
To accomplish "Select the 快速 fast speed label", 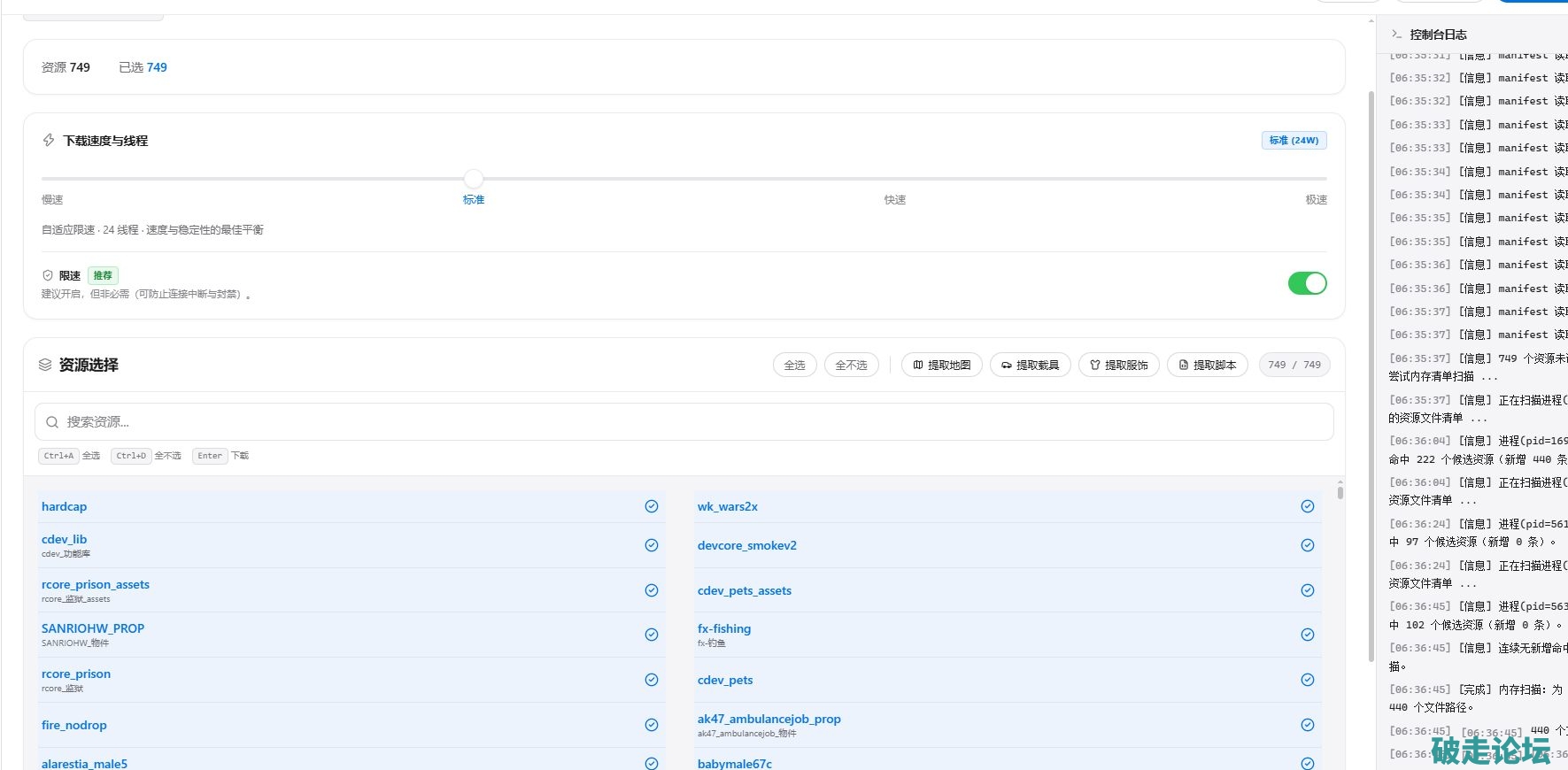I will click(x=895, y=200).
